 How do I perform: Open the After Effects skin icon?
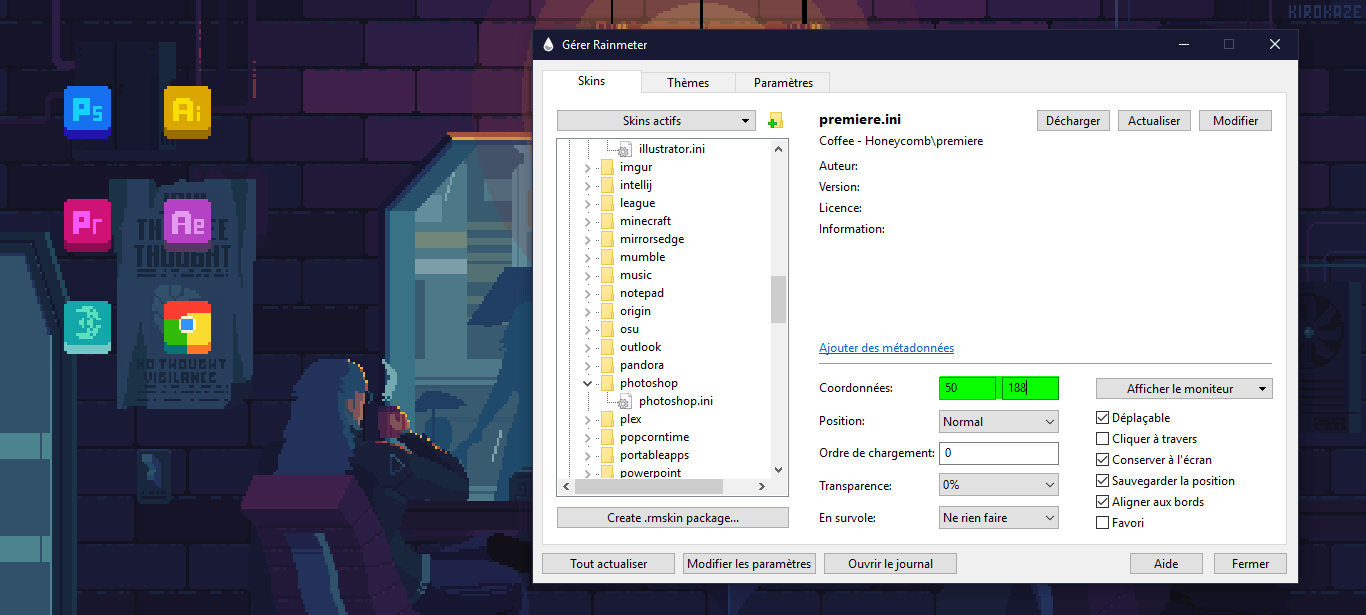[187, 224]
